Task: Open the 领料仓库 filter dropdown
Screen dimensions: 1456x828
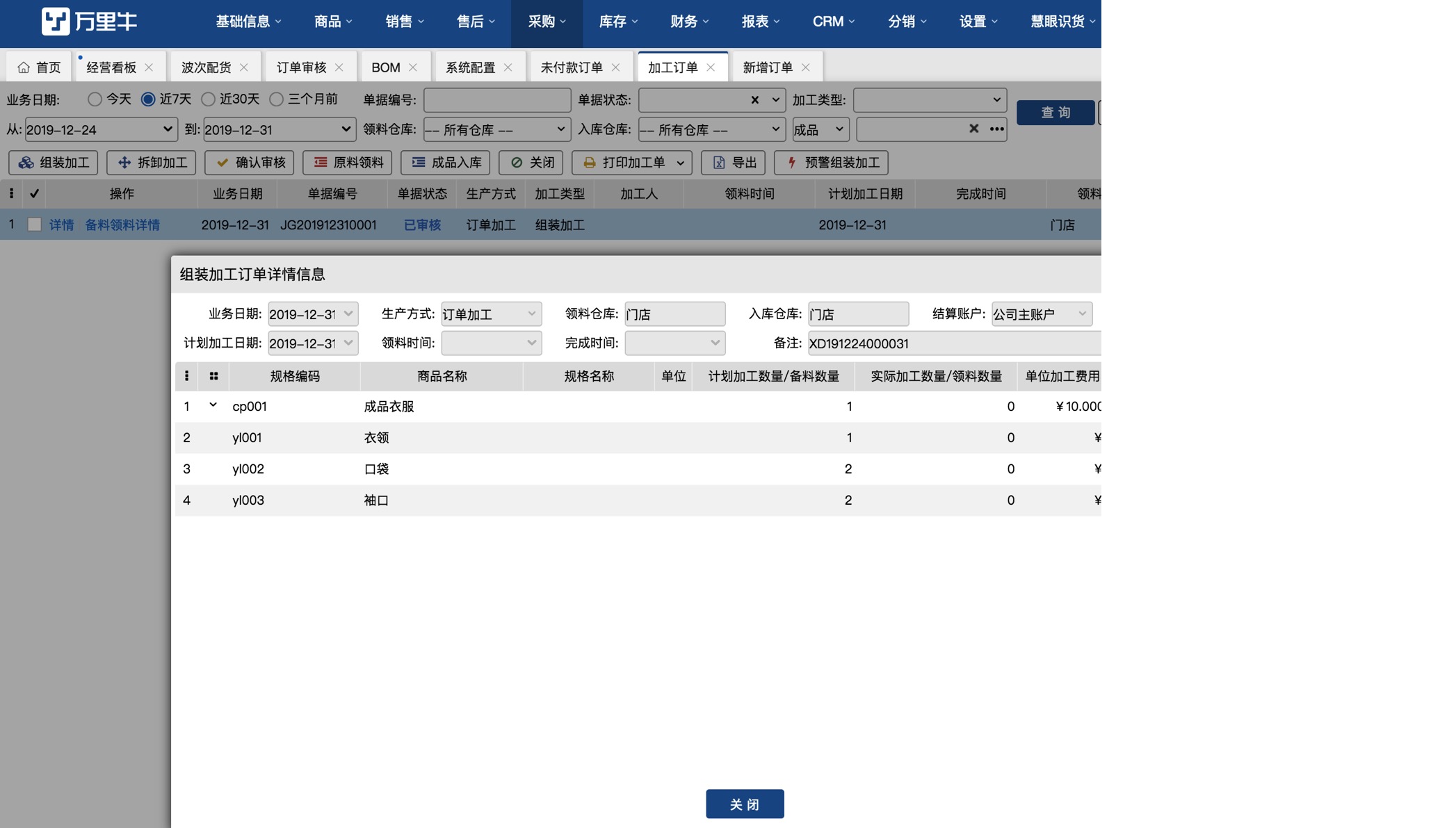Action: (x=496, y=129)
